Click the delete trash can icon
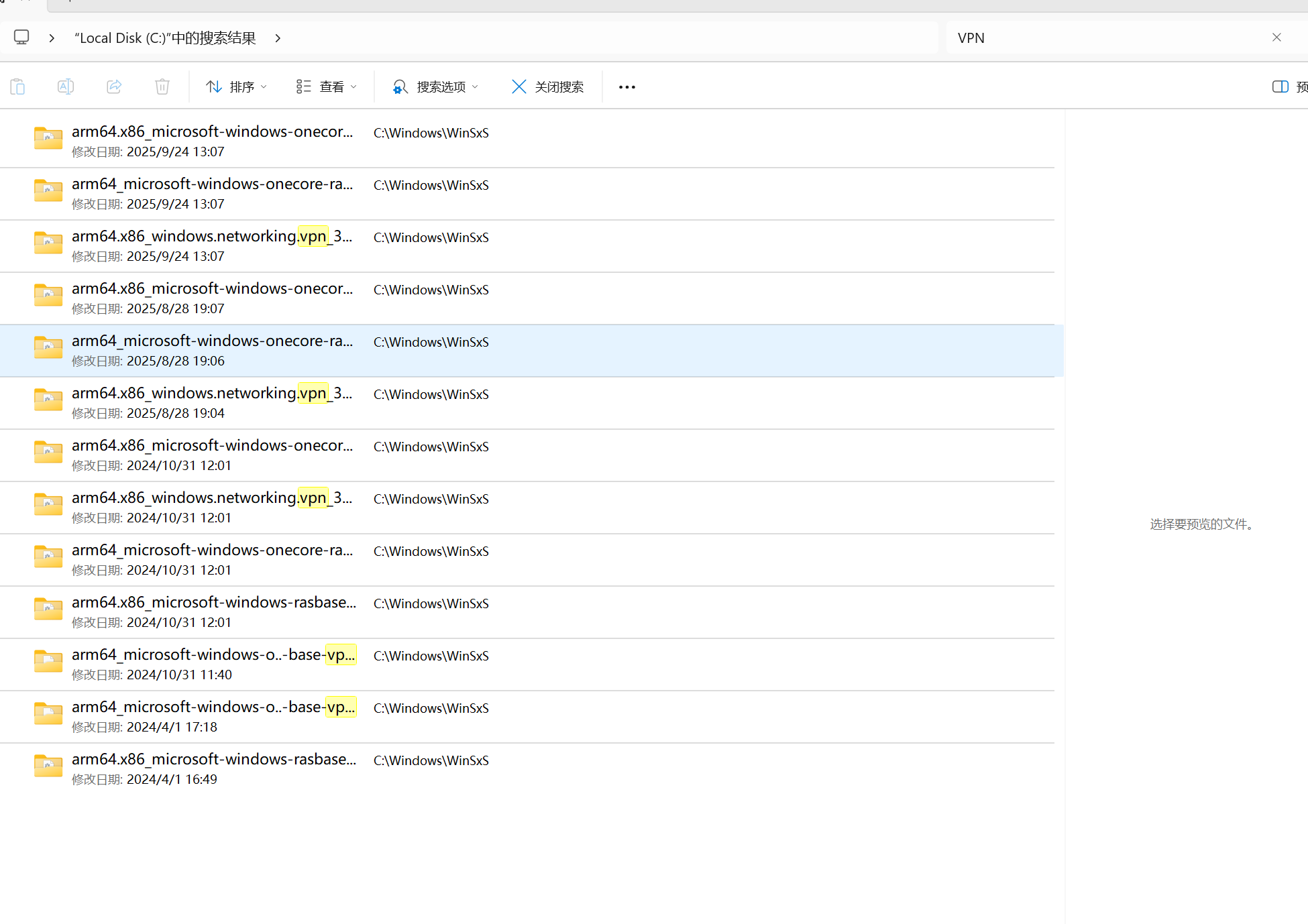 (162, 86)
